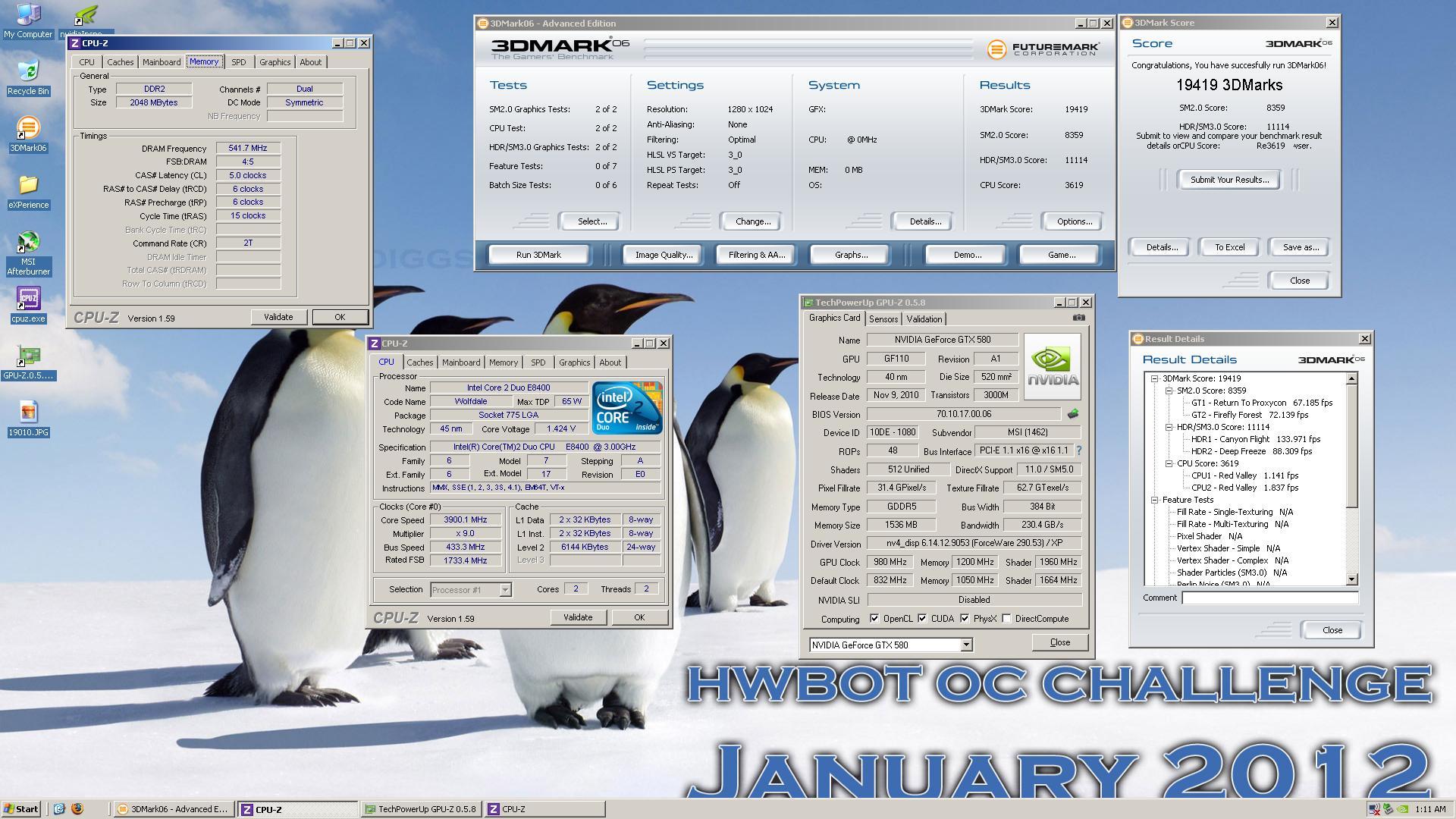Enable the DirectCompute checkbox in GPU-Z
The image size is (1456, 819).
[1006, 618]
